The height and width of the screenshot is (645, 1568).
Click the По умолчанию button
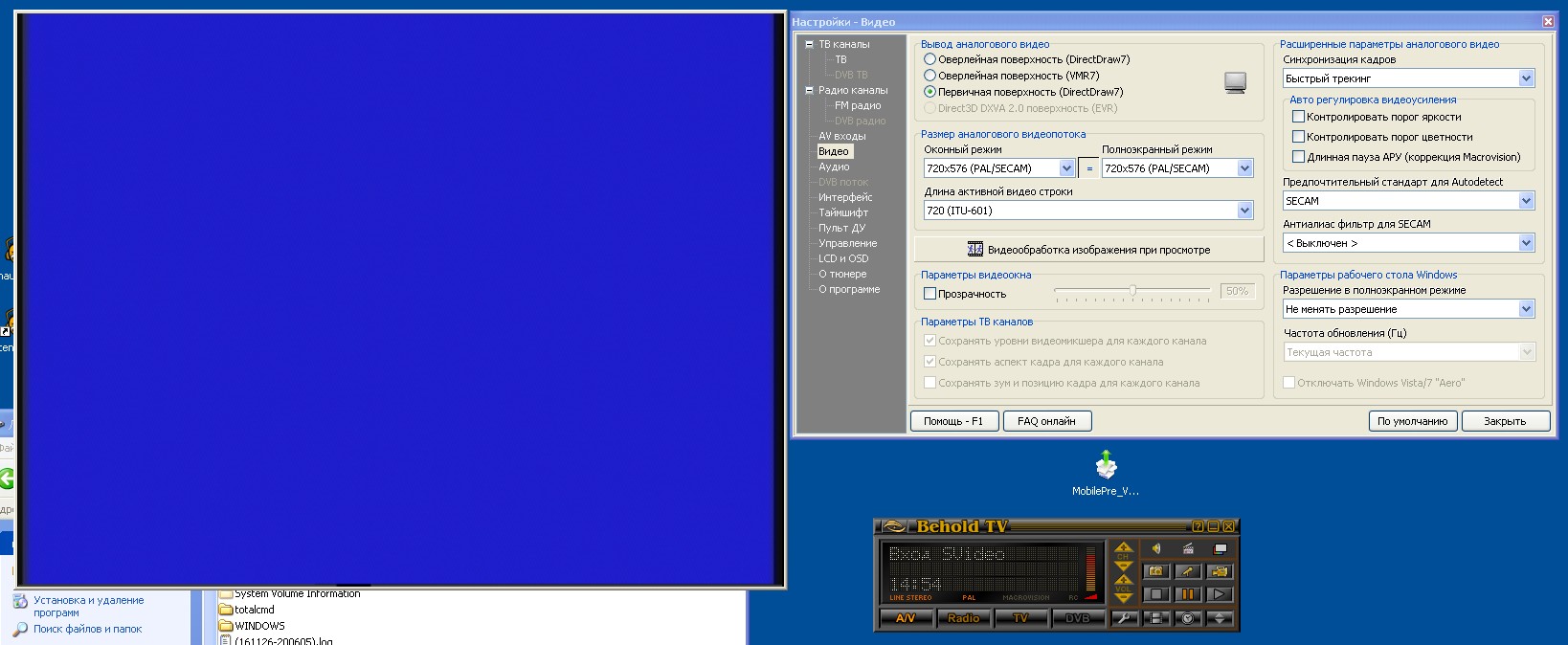pyautogui.click(x=1412, y=421)
